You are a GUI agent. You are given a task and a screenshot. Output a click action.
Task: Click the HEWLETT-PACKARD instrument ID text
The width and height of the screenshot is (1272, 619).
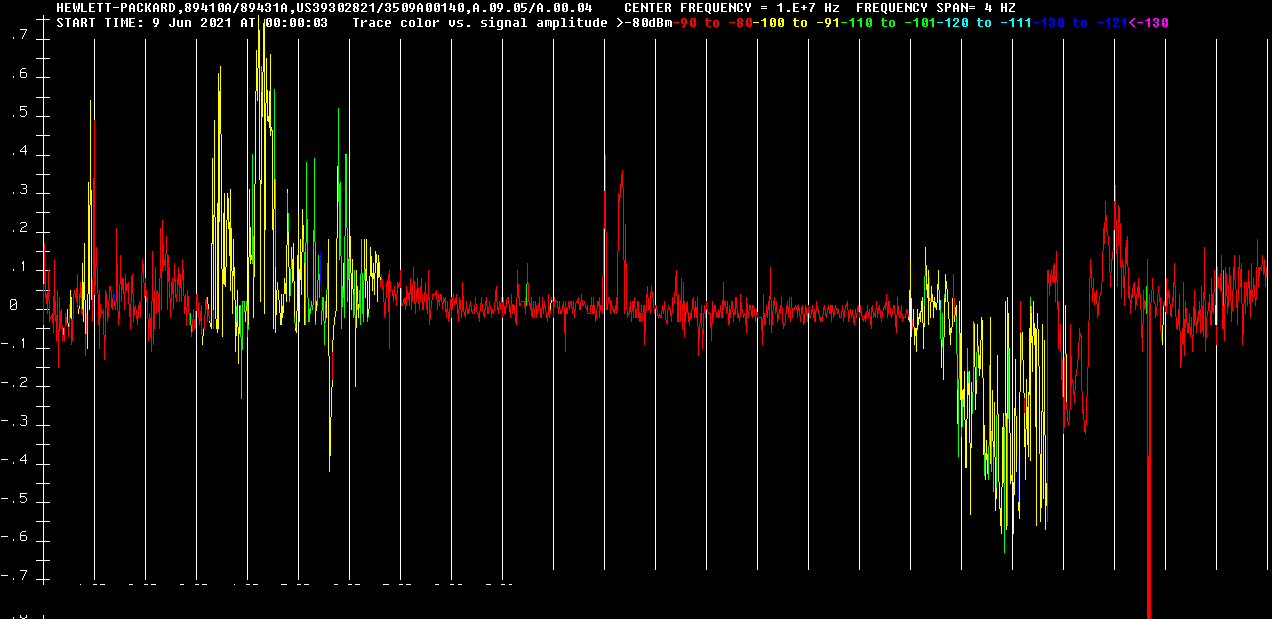pos(324,8)
